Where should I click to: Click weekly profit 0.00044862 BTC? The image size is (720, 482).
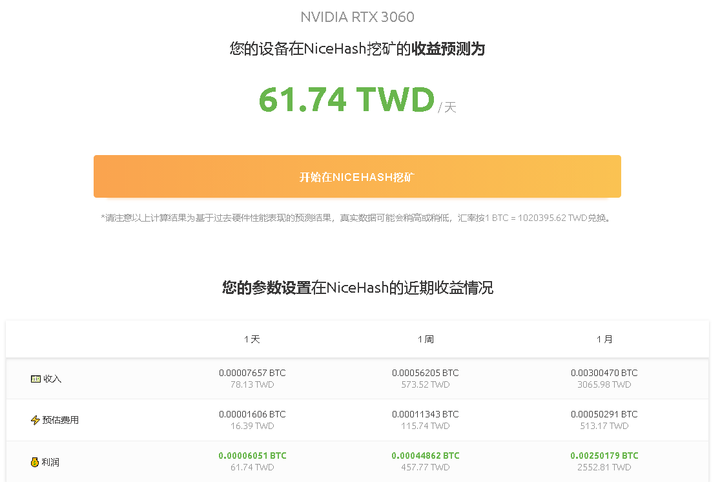point(425,455)
